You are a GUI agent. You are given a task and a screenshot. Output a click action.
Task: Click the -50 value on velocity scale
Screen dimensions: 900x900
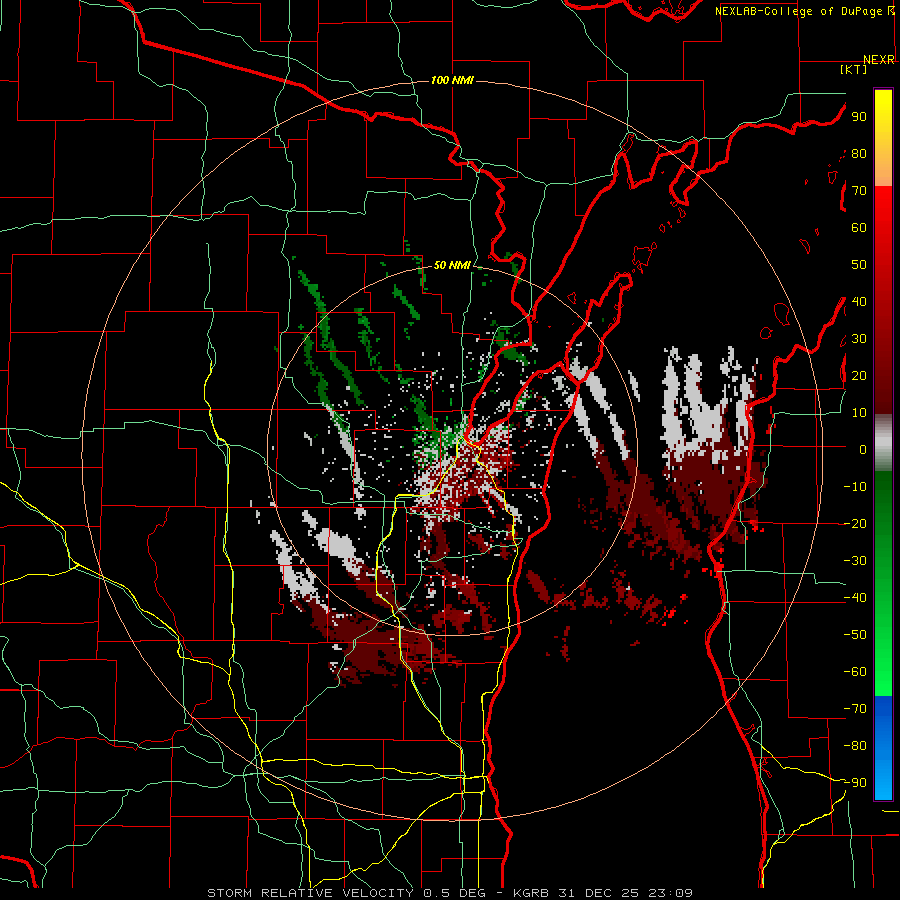tap(855, 635)
